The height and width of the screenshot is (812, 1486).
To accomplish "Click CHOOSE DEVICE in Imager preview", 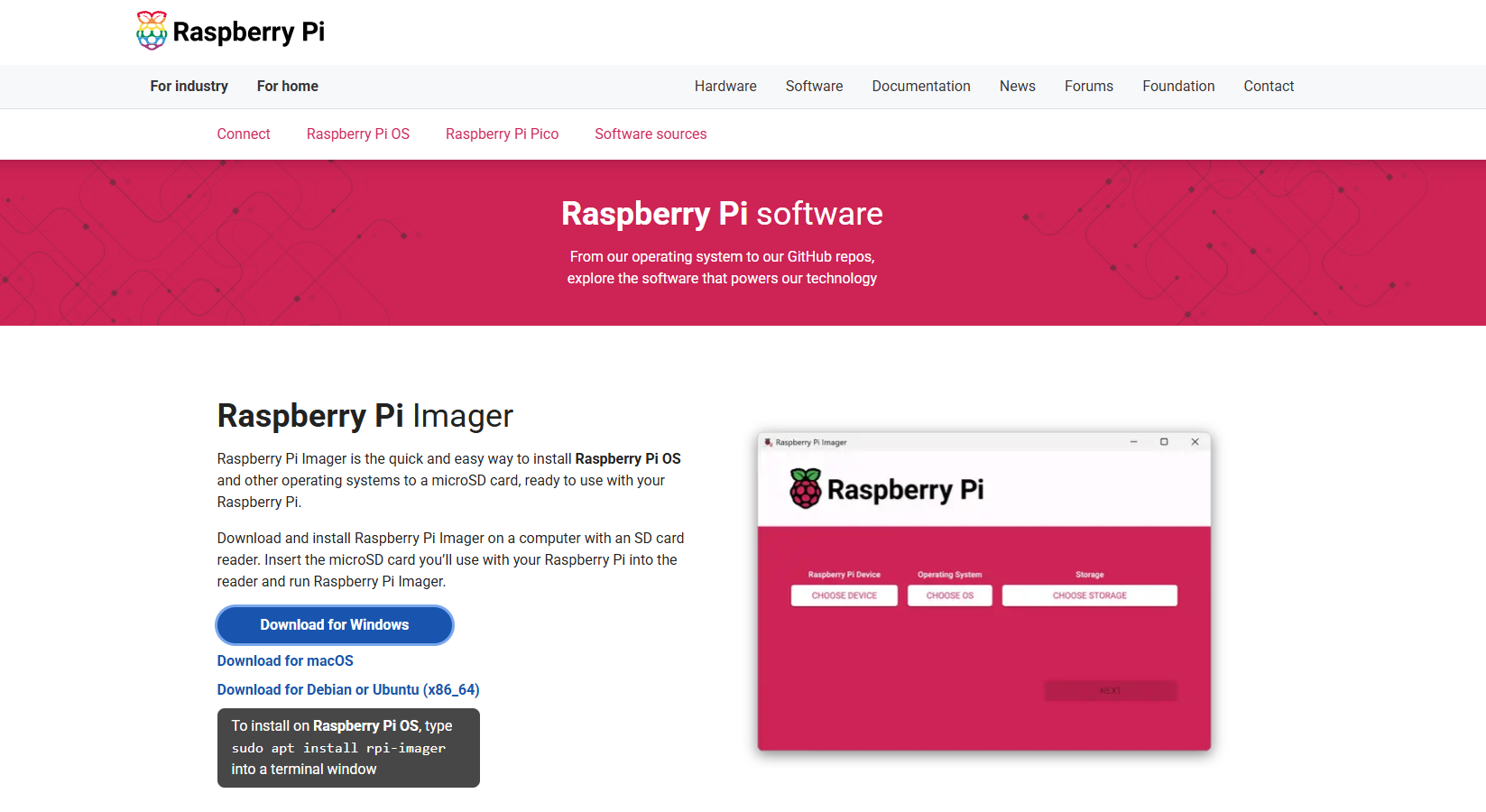I will point(845,595).
